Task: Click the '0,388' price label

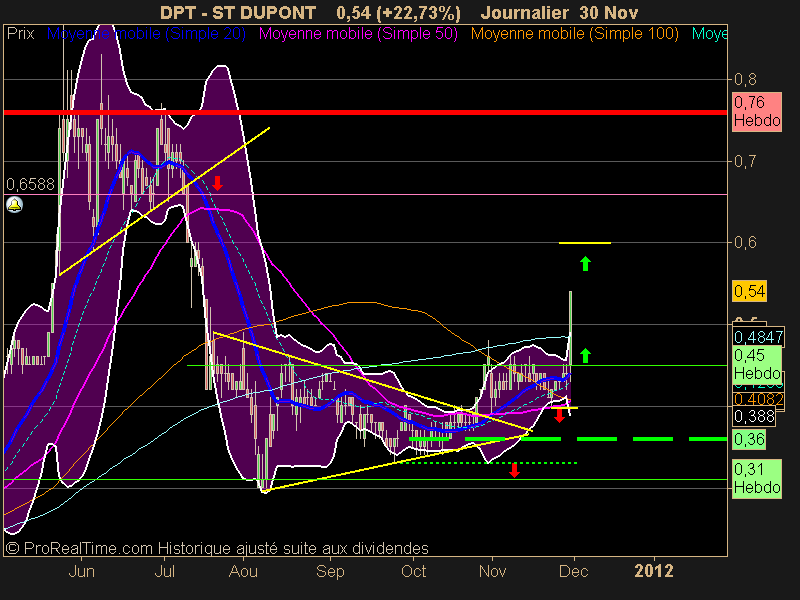Action: pyautogui.click(x=754, y=416)
